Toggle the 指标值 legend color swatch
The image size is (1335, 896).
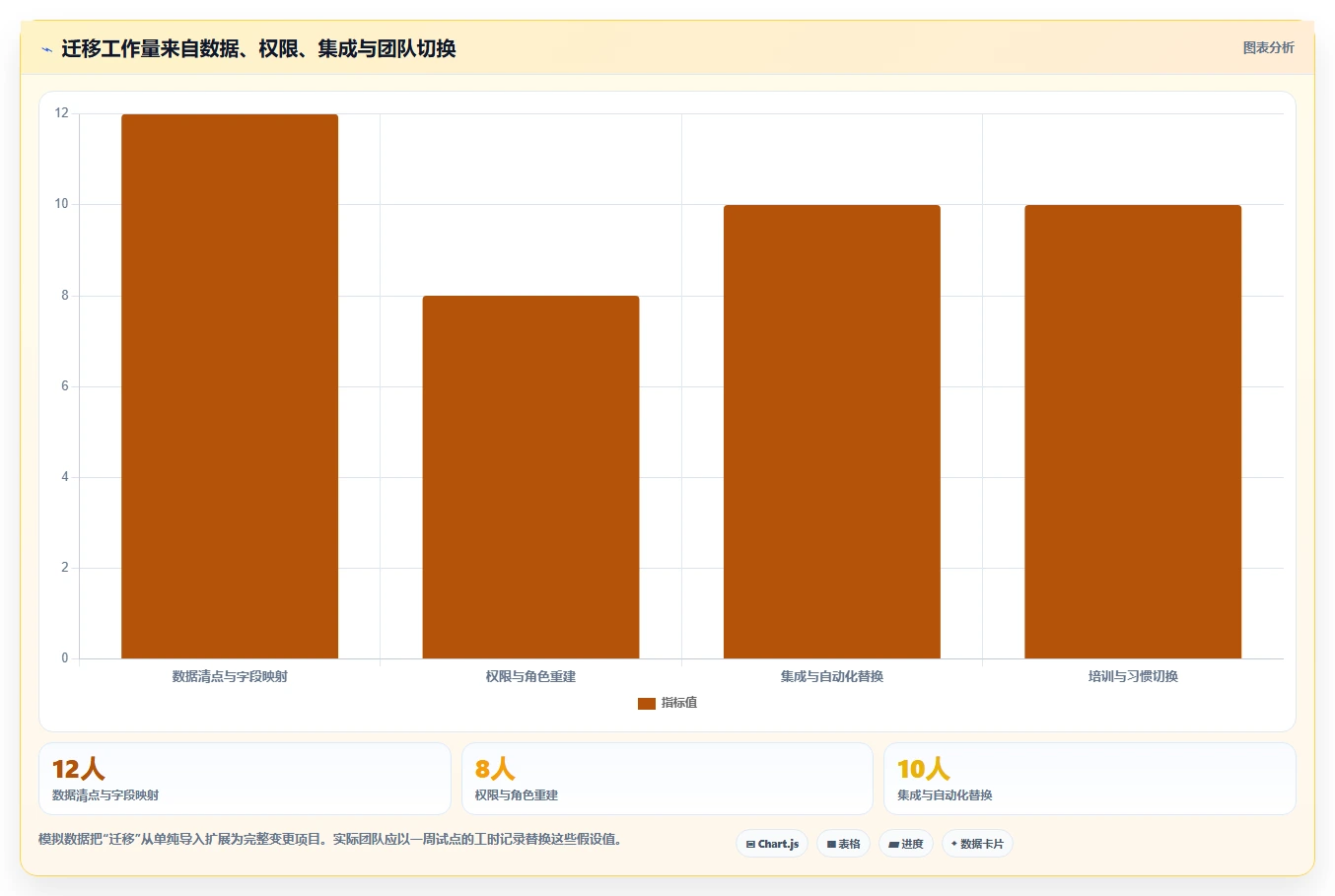pos(647,704)
